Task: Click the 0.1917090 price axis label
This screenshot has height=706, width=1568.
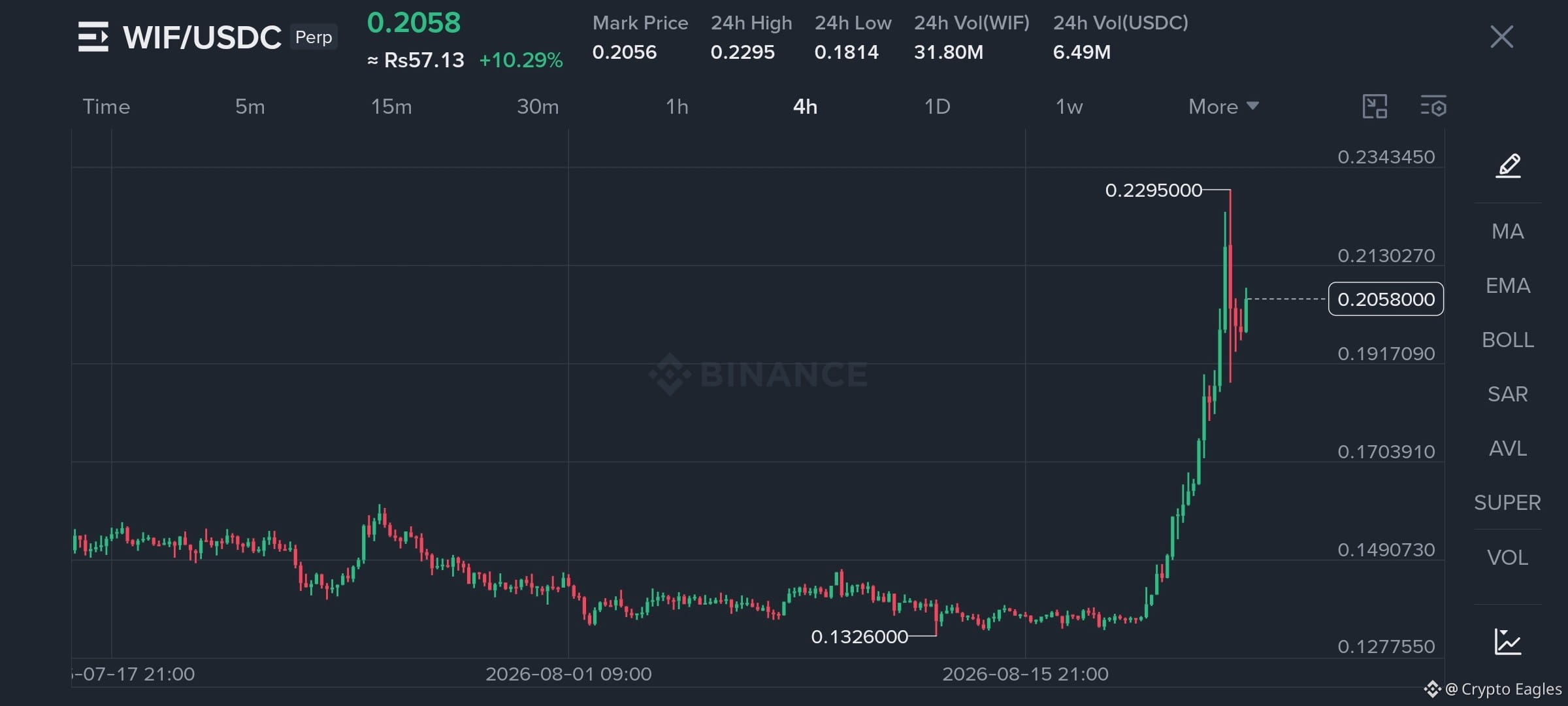Action: point(1386,354)
